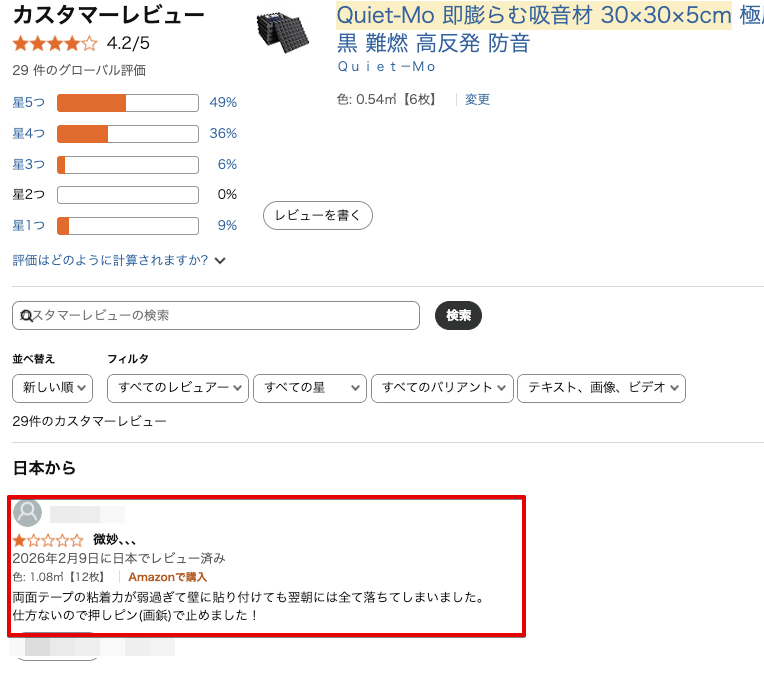Click the magnifier icon in search field
The image size is (764, 681).
(26, 316)
